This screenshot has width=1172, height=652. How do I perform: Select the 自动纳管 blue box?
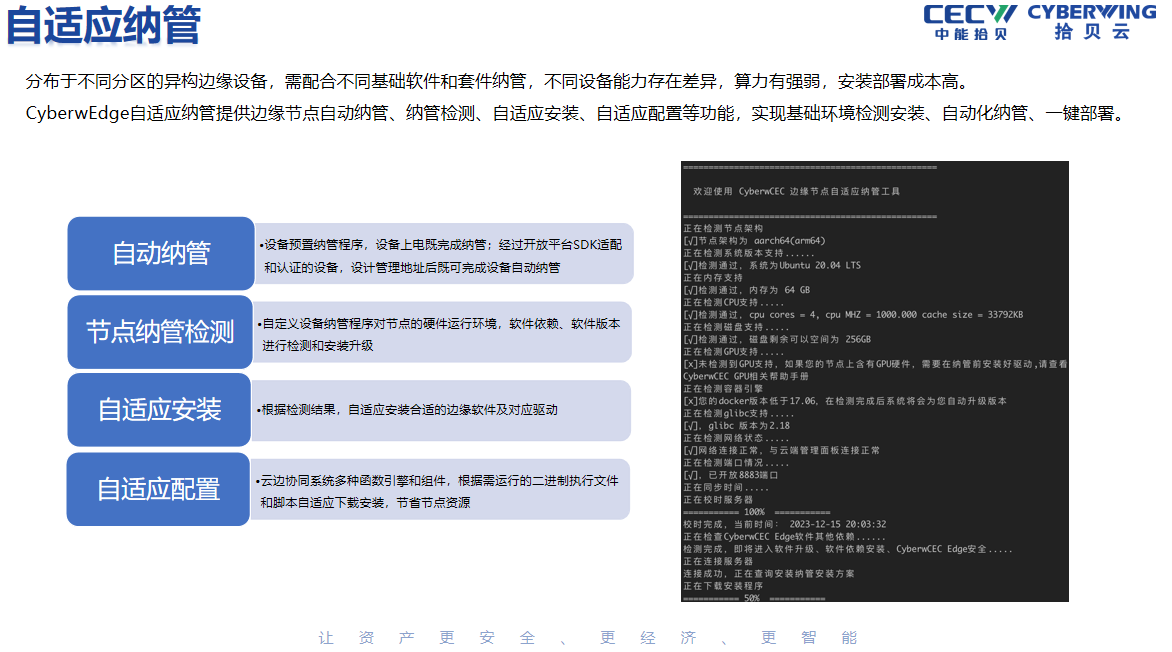[x=161, y=253]
